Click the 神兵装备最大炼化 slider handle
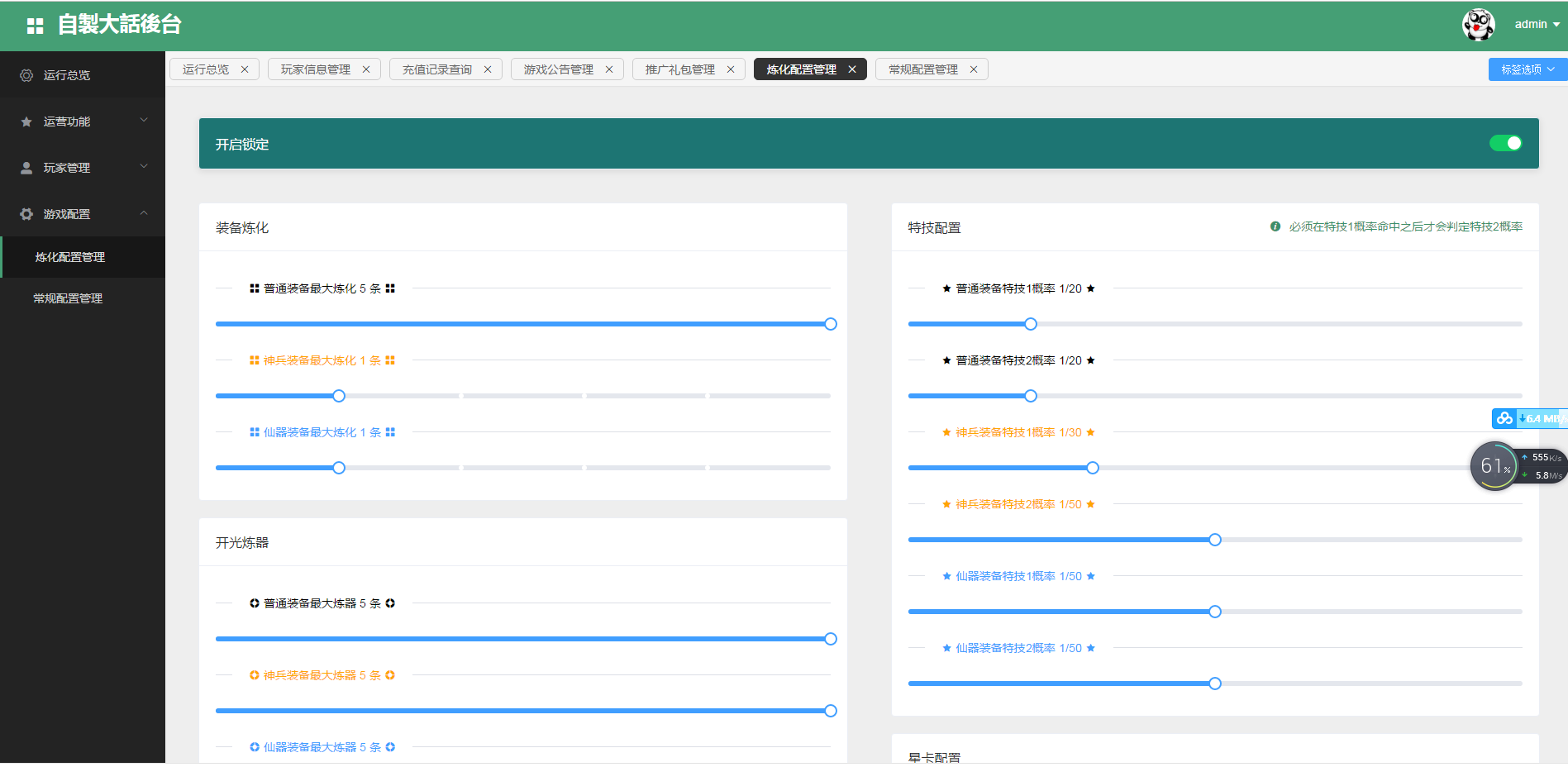This screenshot has height=767, width=1568. click(x=339, y=396)
